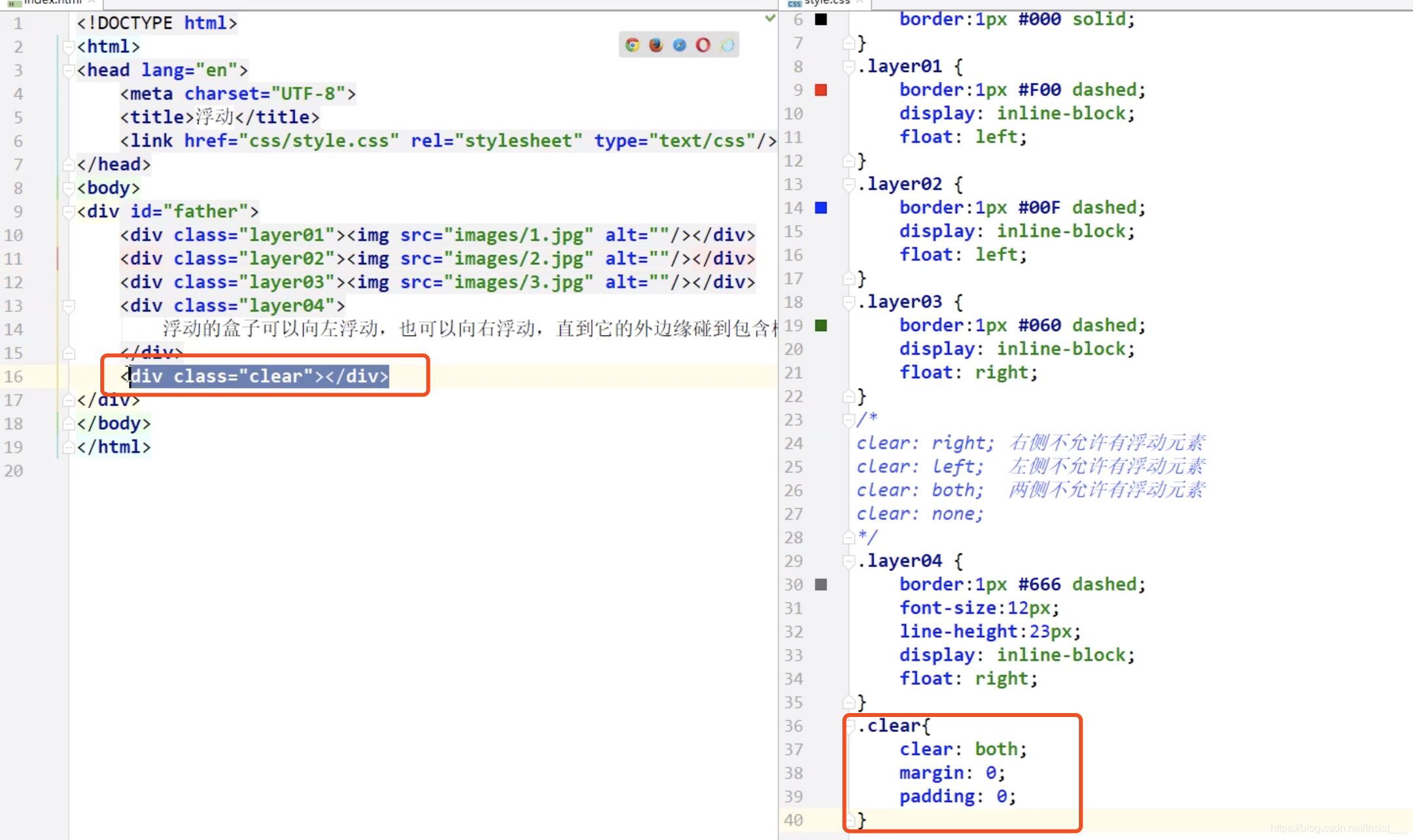
Task: Click the div class="layer01" line
Action: coord(438,236)
